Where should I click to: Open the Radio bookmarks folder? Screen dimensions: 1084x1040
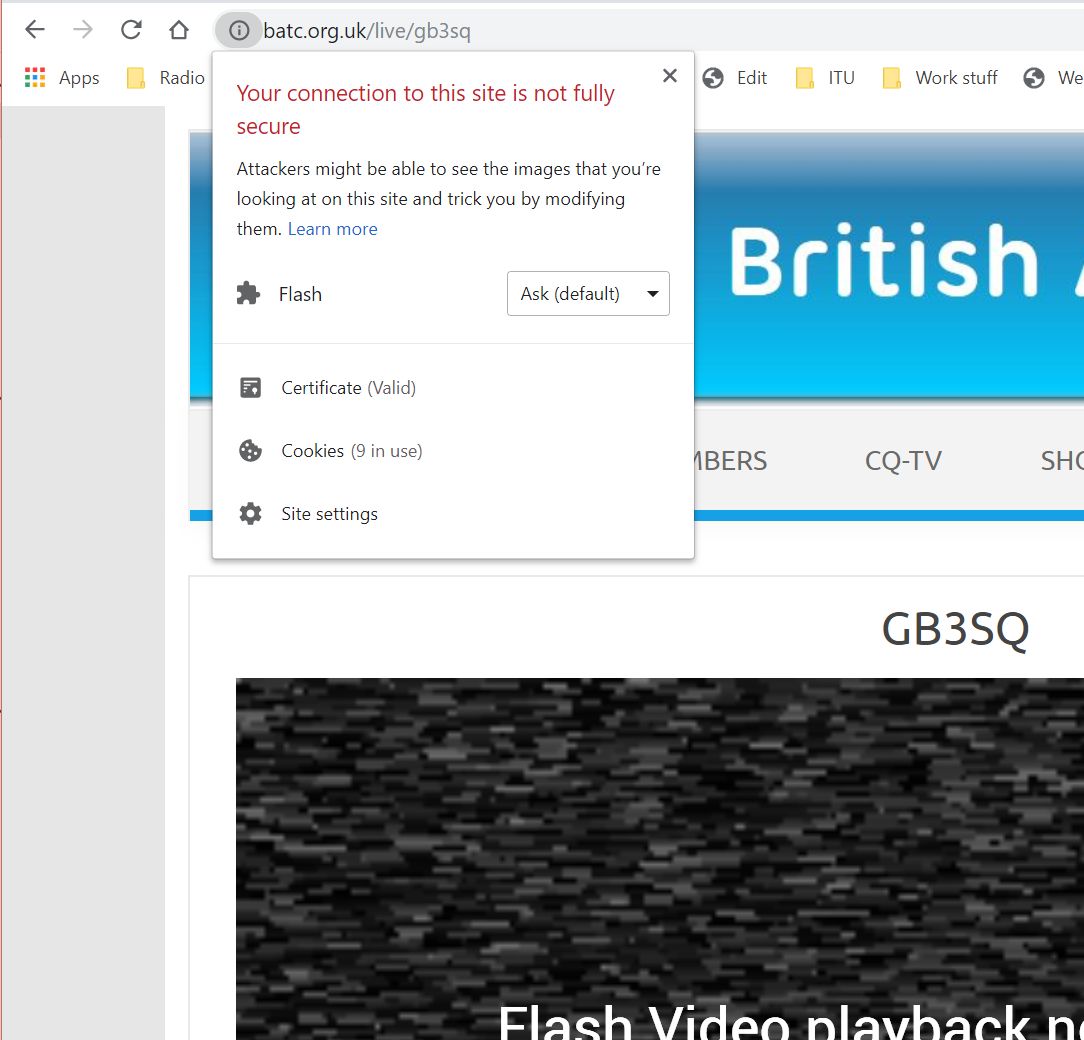pos(166,77)
